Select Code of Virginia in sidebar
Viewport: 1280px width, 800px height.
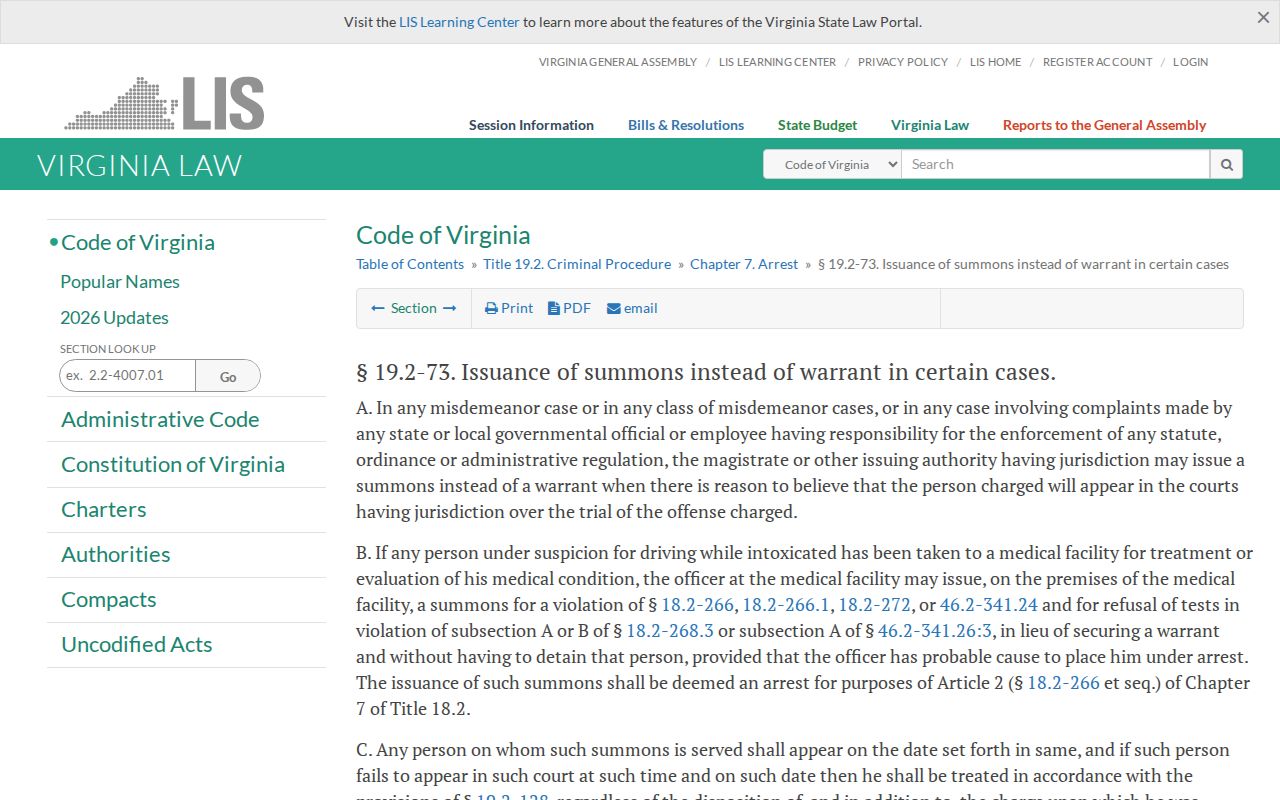[x=138, y=242]
